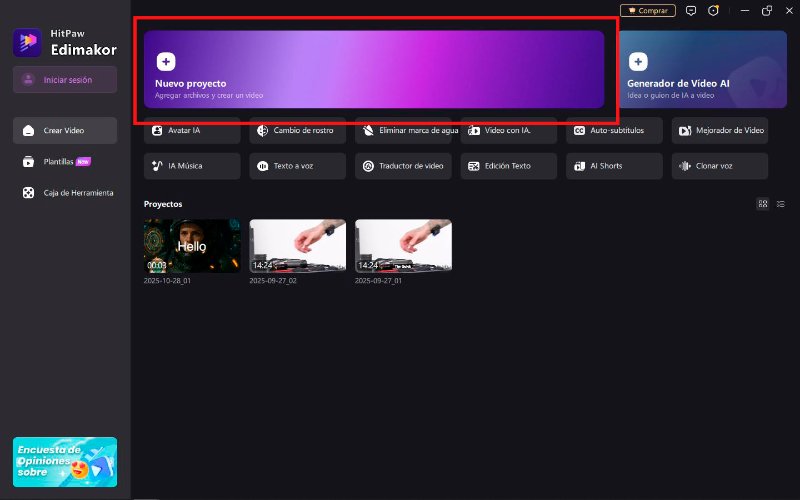The height and width of the screenshot is (500, 800).
Task: Switch projects to grid view
Action: (x=763, y=204)
